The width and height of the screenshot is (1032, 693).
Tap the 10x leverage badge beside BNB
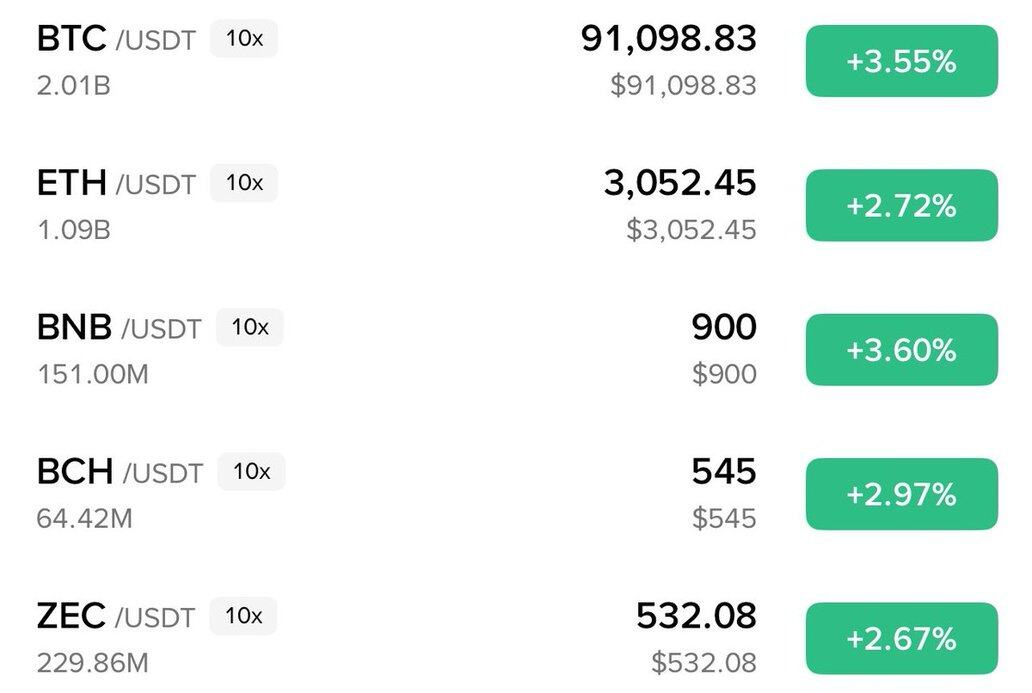(x=250, y=327)
